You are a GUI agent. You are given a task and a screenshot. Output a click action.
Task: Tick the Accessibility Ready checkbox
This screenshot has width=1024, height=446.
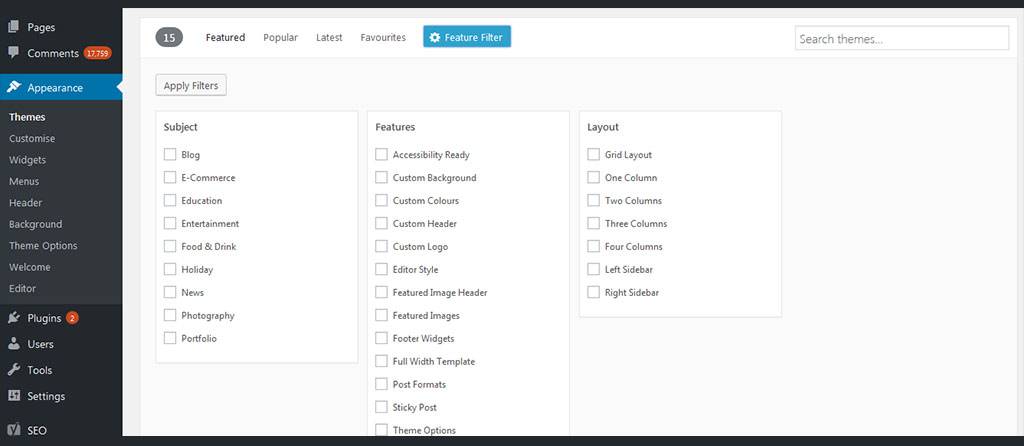coord(381,154)
